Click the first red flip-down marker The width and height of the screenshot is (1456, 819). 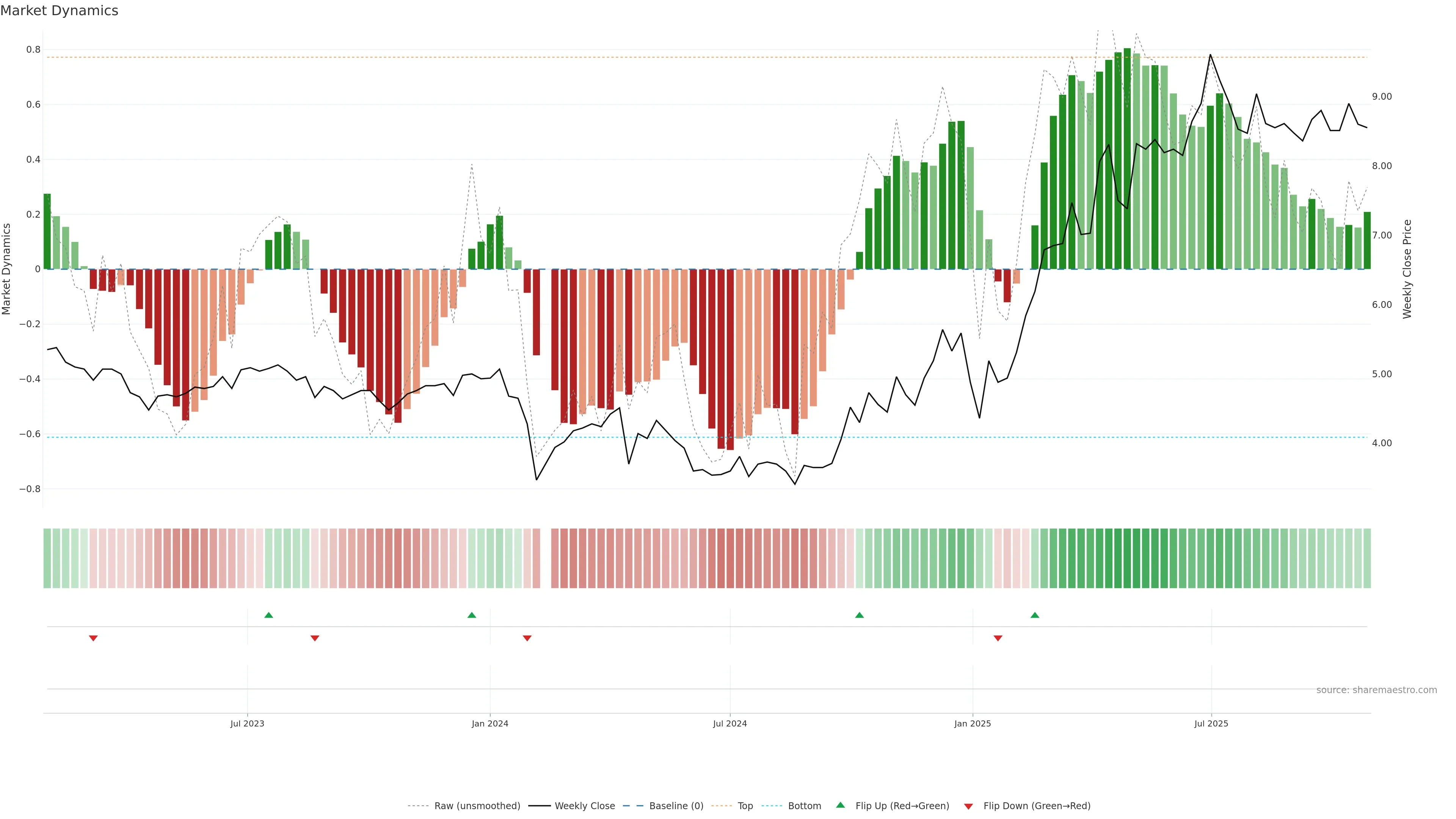[93, 638]
